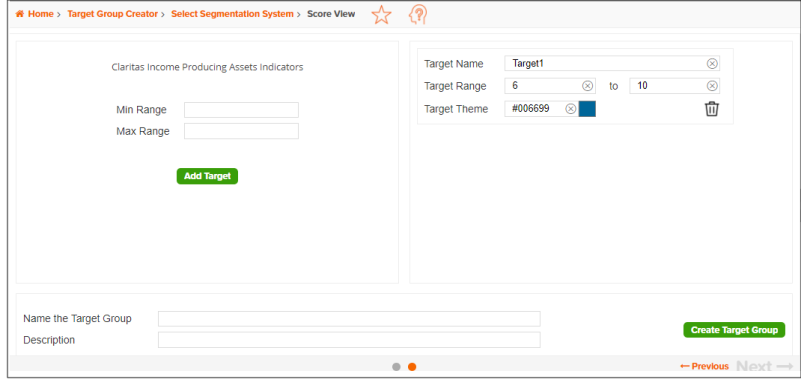Focus Name the Target Group field
The image size is (801, 385).
pyautogui.click(x=349, y=319)
